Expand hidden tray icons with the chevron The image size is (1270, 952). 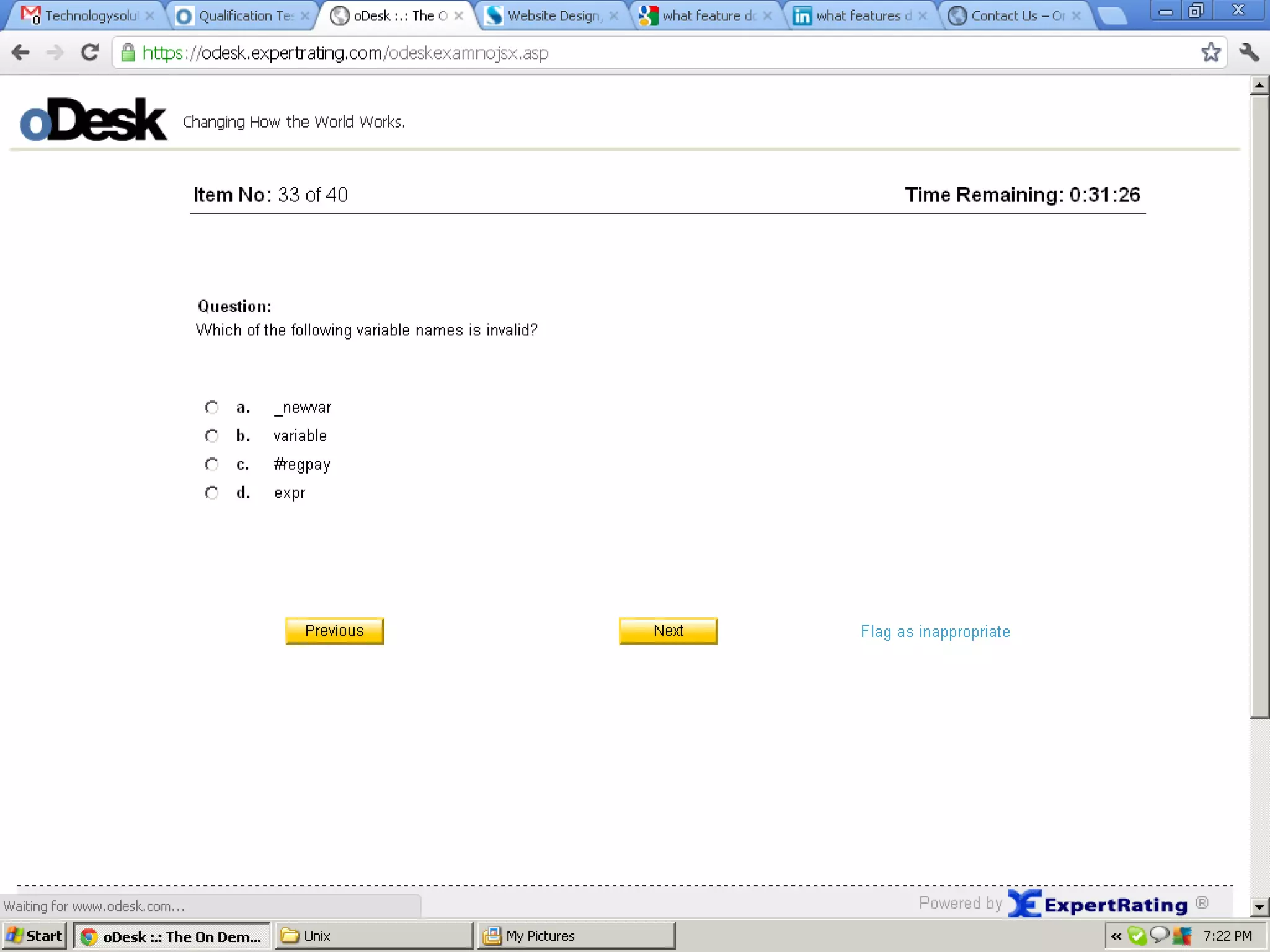(1116, 936)
